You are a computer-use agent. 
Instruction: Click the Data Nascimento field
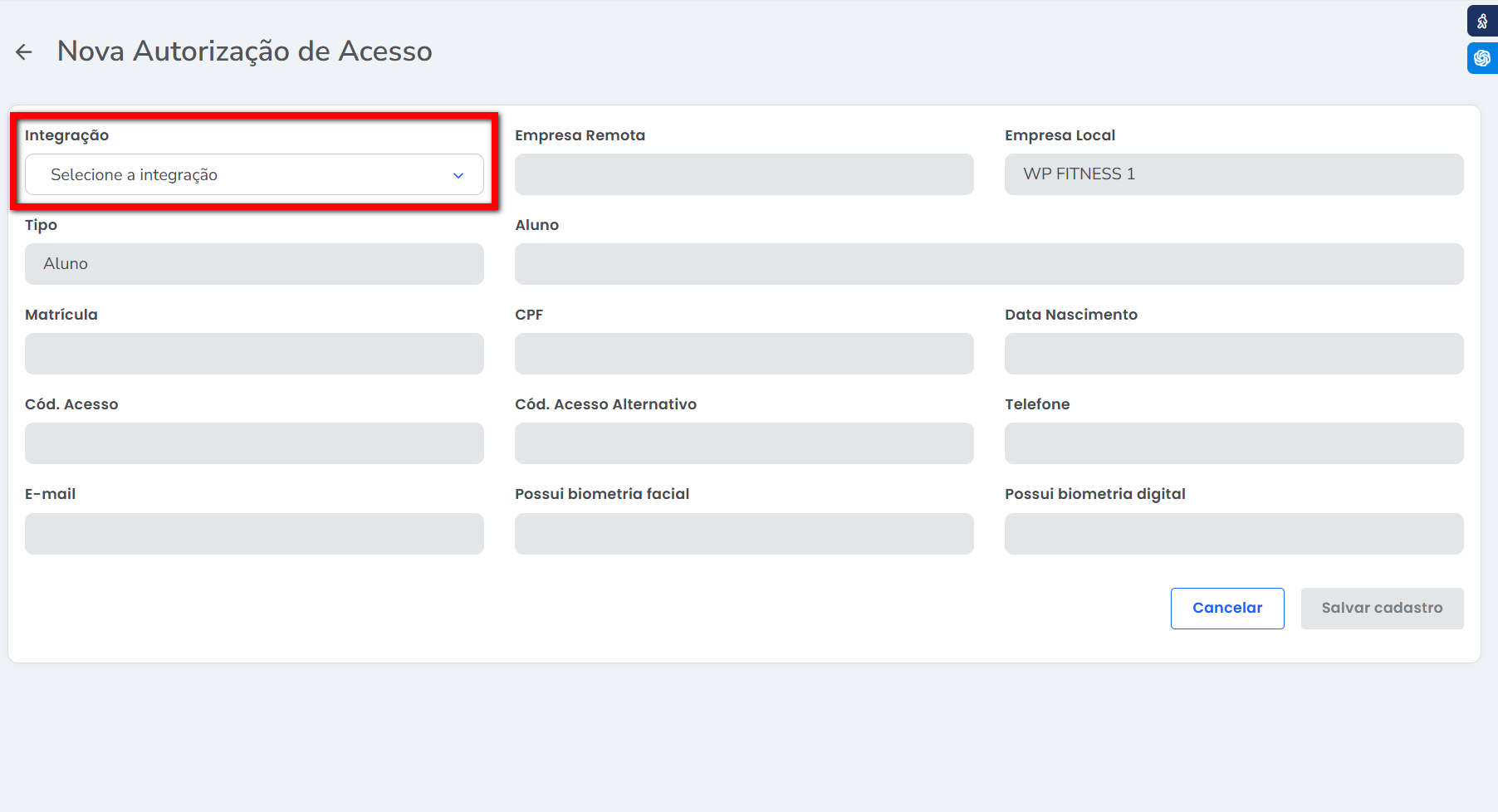coord(1233,354)
